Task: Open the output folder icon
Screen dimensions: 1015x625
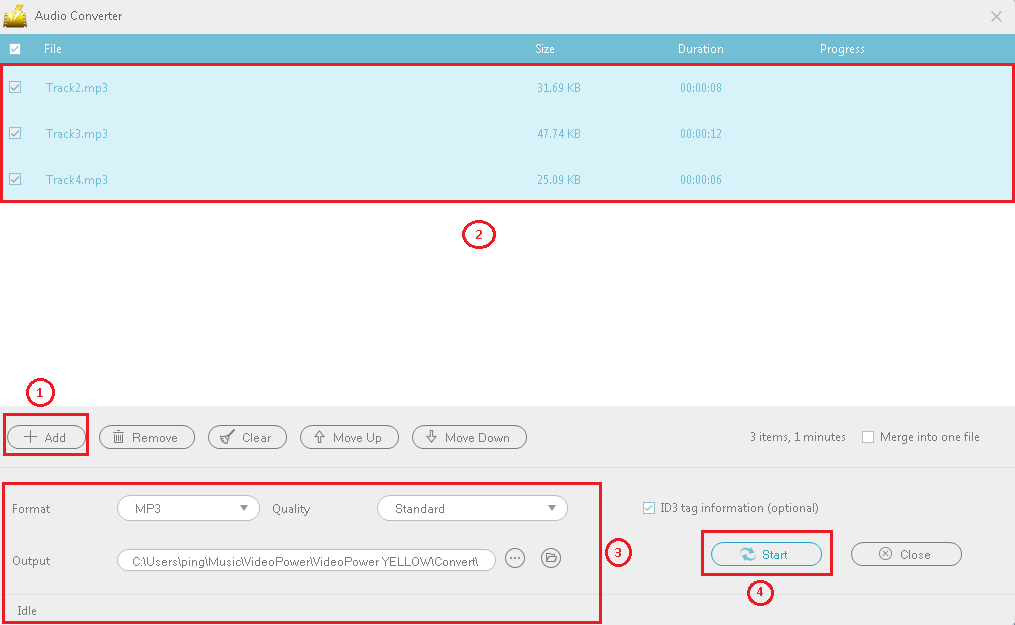Action: tap(550, 558)
